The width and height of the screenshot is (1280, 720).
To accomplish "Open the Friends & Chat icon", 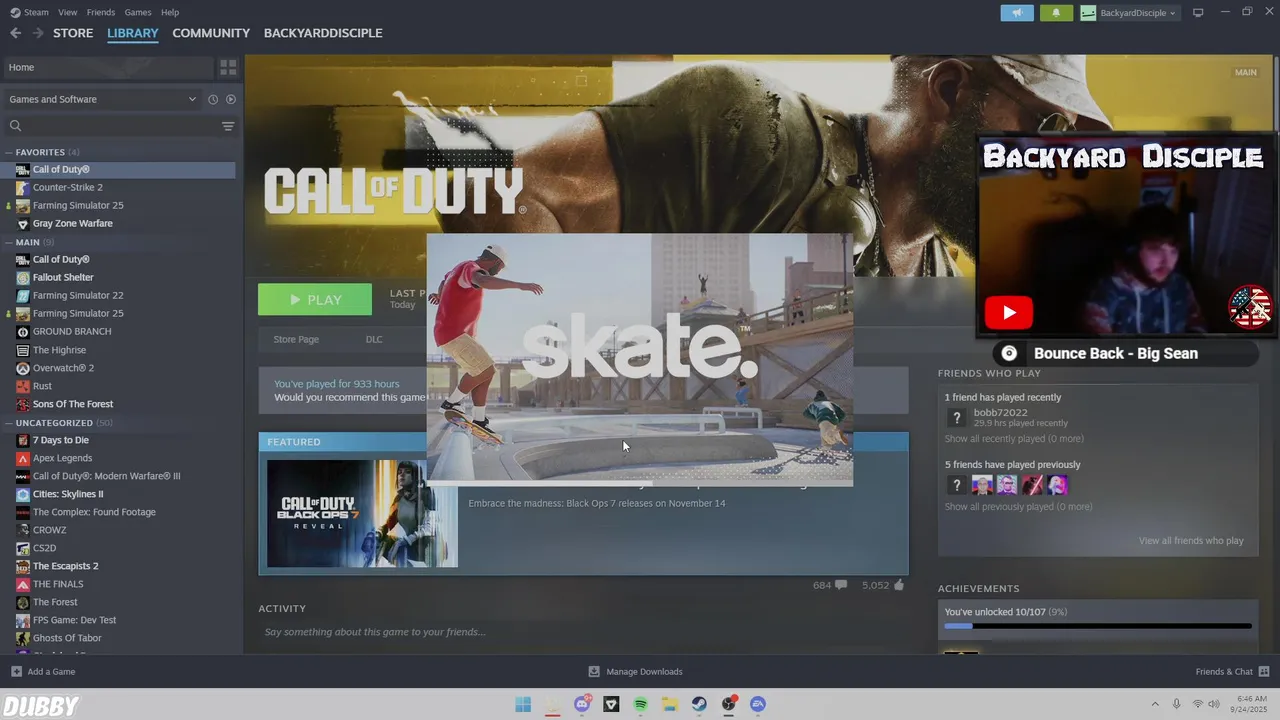I will [x=1264, y=671].
